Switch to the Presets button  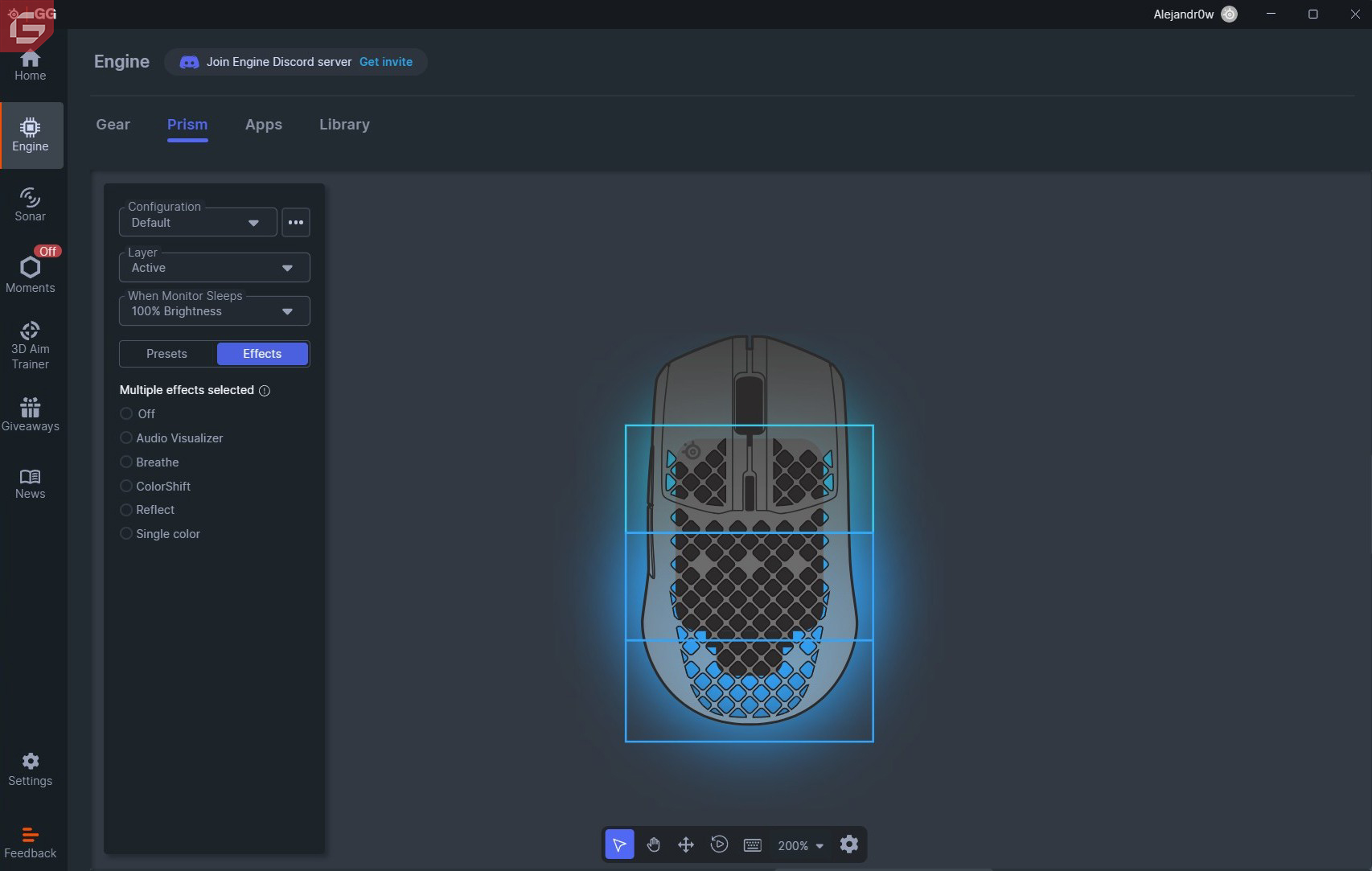pos(167,354)
